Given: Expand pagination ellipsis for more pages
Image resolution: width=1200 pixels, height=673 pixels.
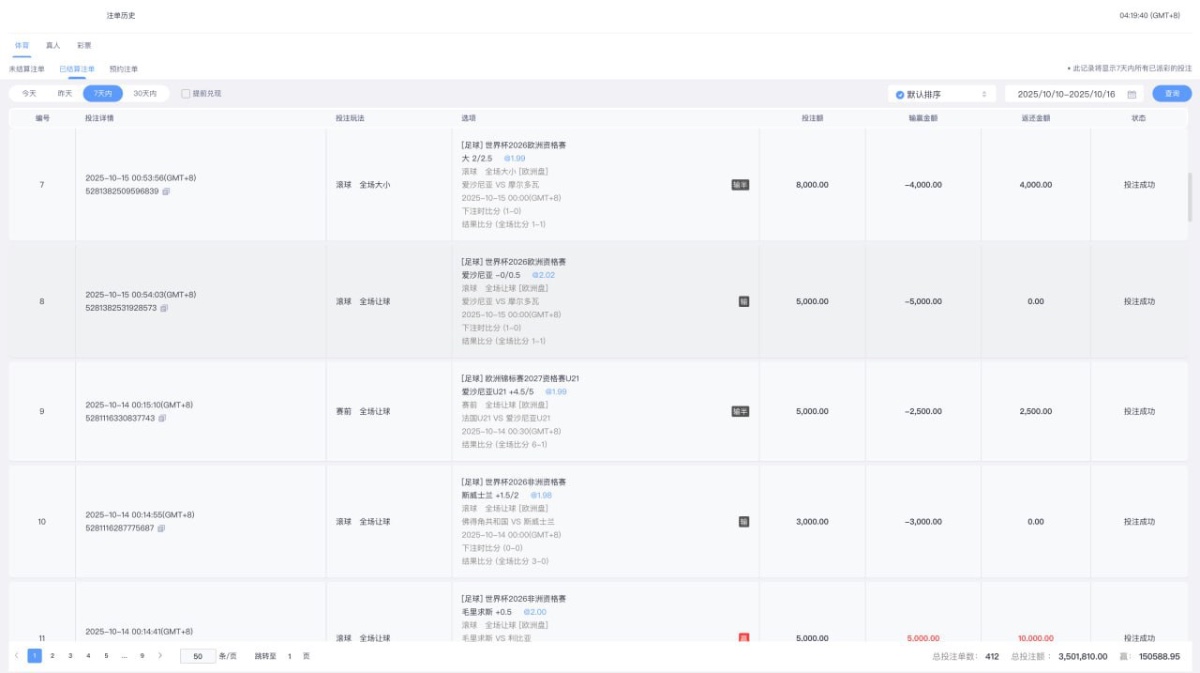Looking at the screenshot, I should [x=124, y=656].
